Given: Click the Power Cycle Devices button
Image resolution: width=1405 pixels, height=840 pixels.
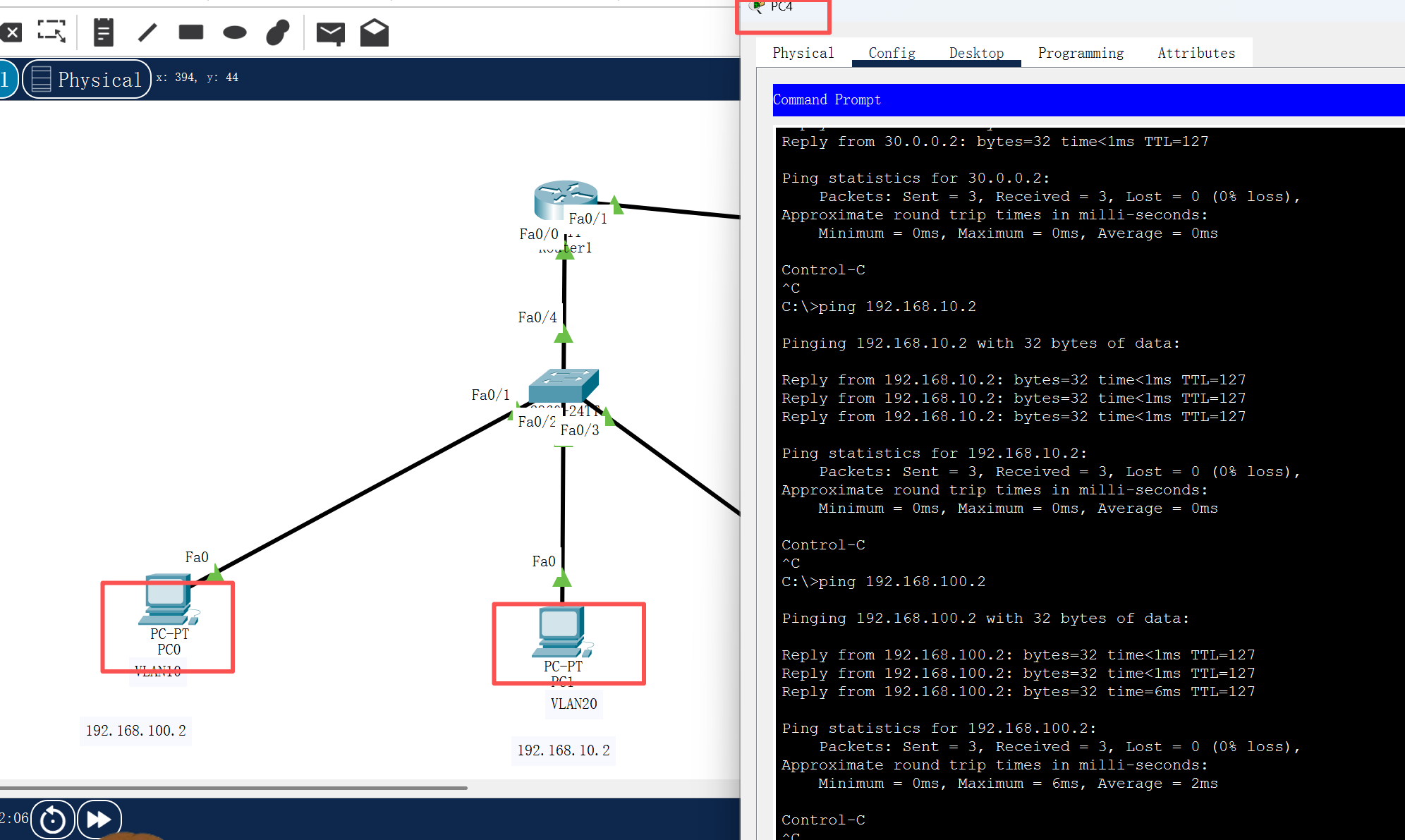Looking at the screenshot, I should point(53,820).
